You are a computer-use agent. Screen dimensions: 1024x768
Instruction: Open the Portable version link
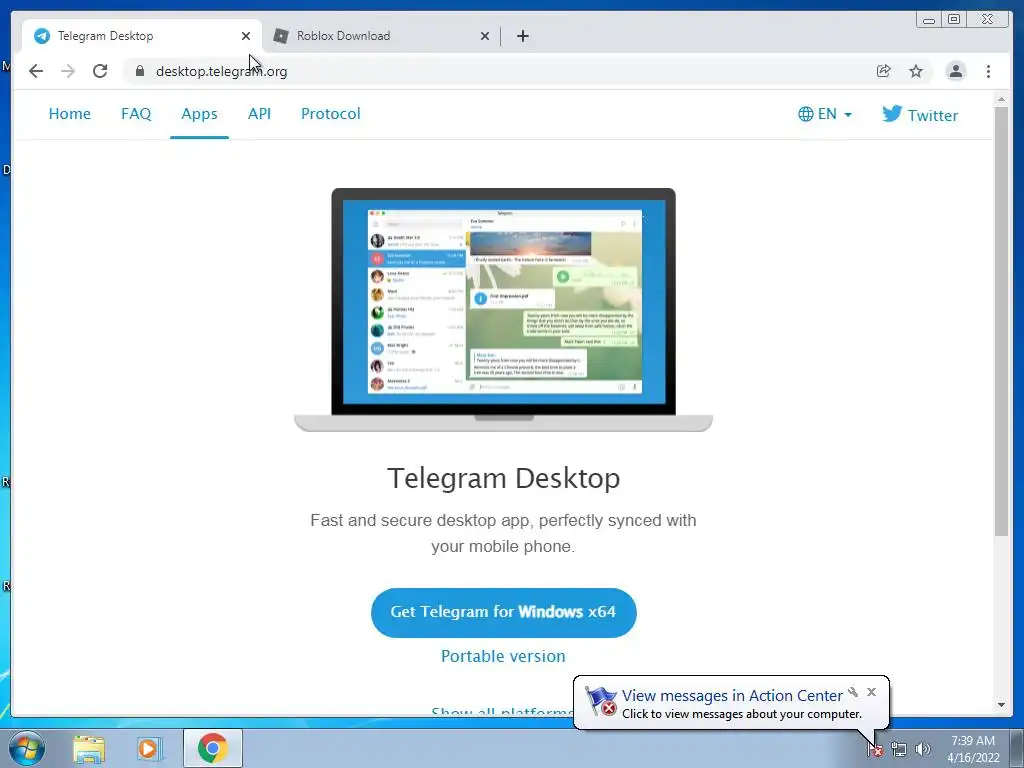click(x=503, y=656)
